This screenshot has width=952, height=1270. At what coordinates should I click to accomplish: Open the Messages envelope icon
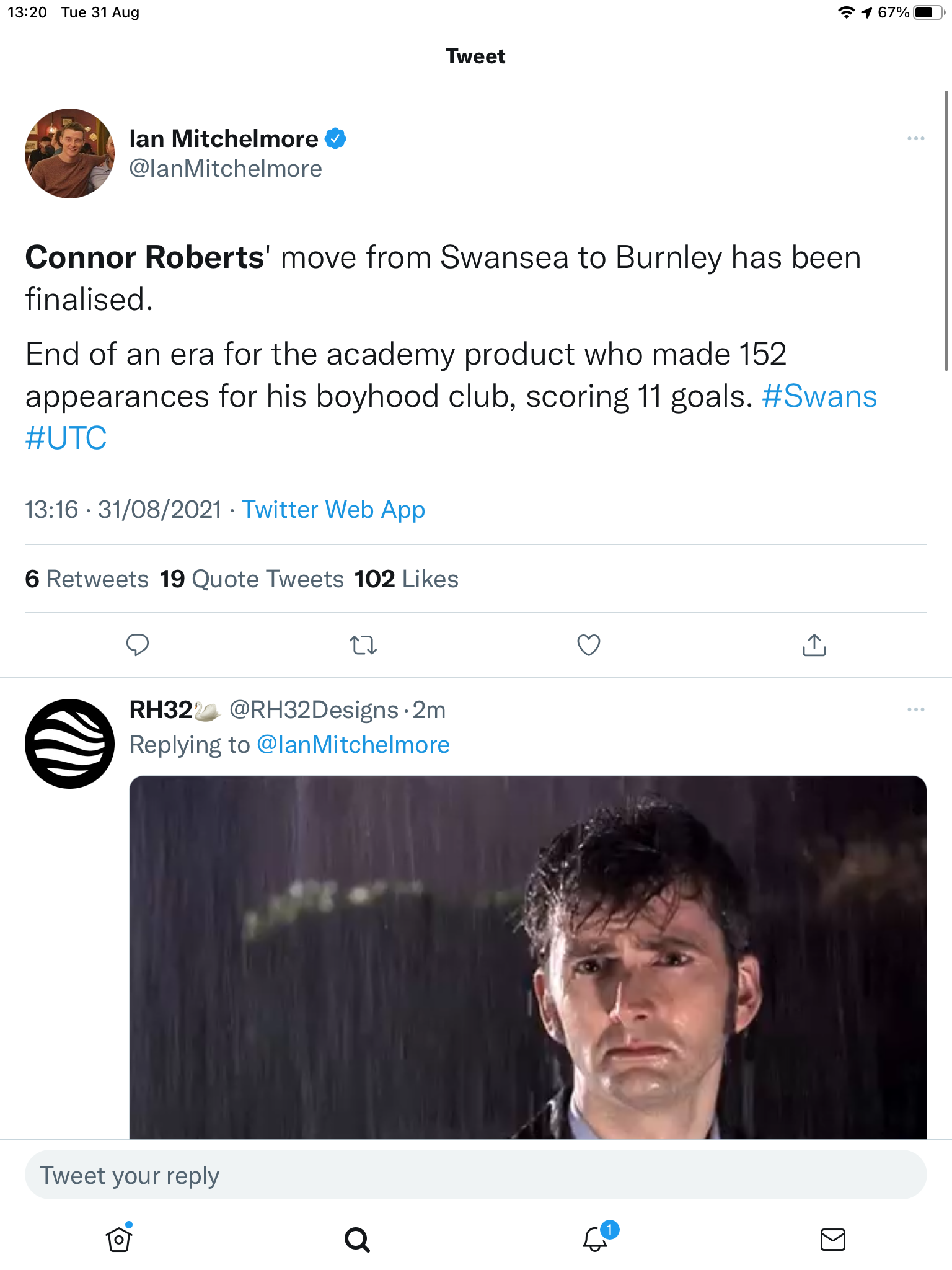[x=833, y=1240]
